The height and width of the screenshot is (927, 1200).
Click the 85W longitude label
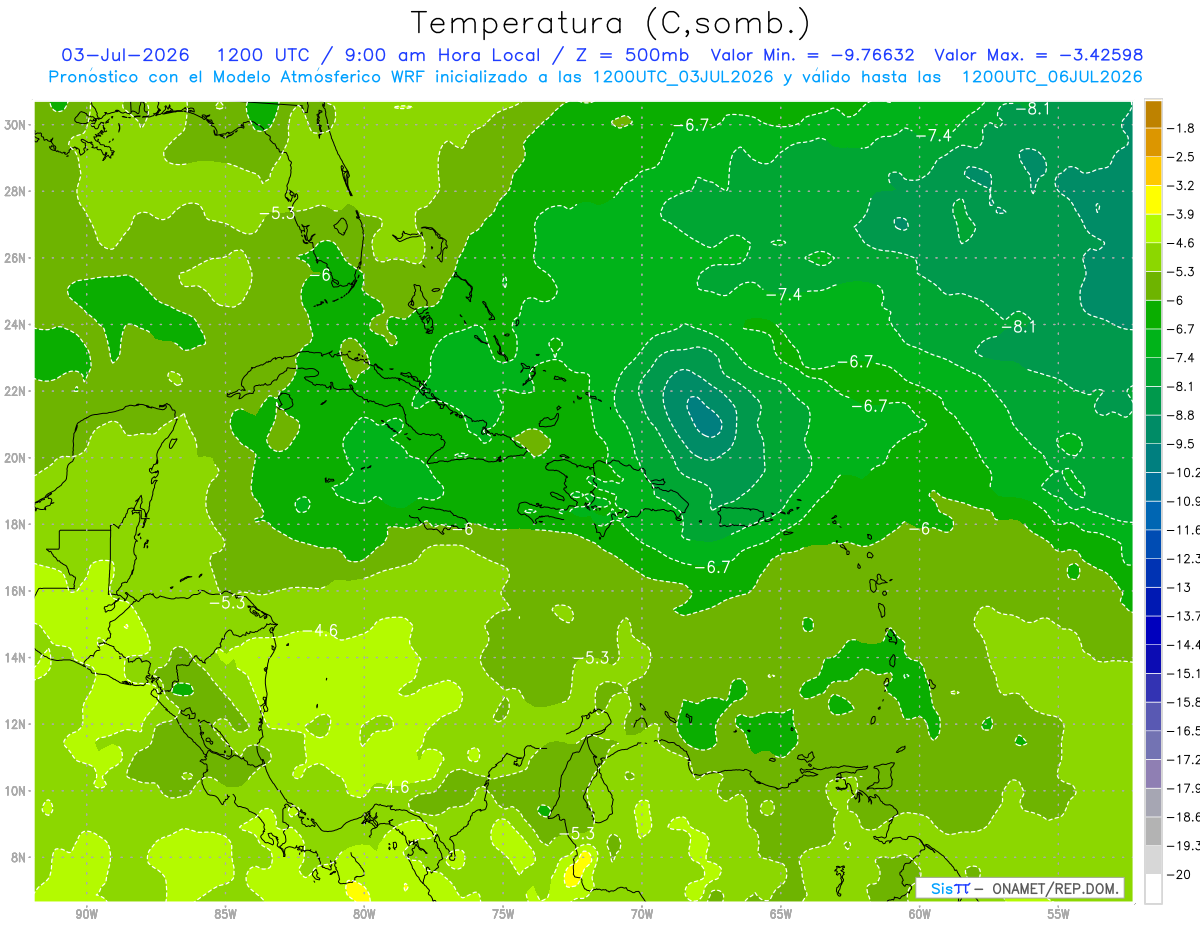coord(225,914)
